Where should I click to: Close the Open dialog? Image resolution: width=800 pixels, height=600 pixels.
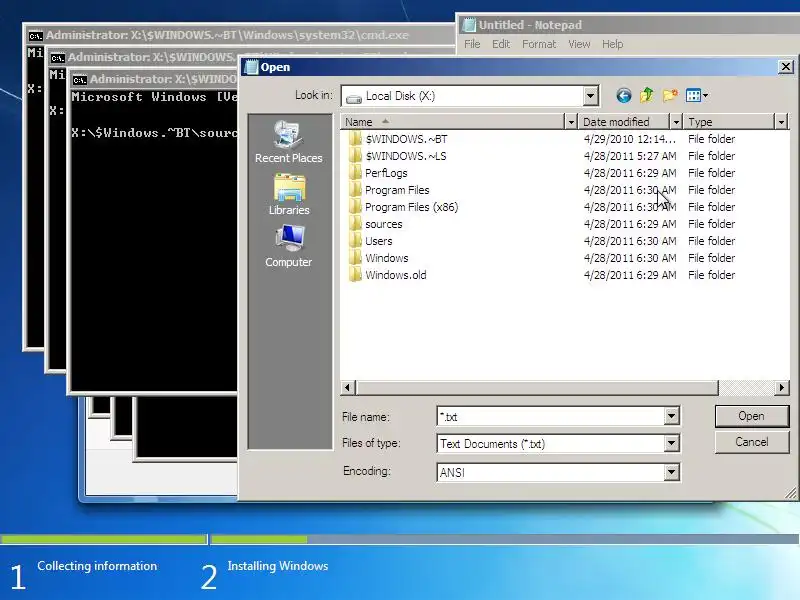(786, 67)
